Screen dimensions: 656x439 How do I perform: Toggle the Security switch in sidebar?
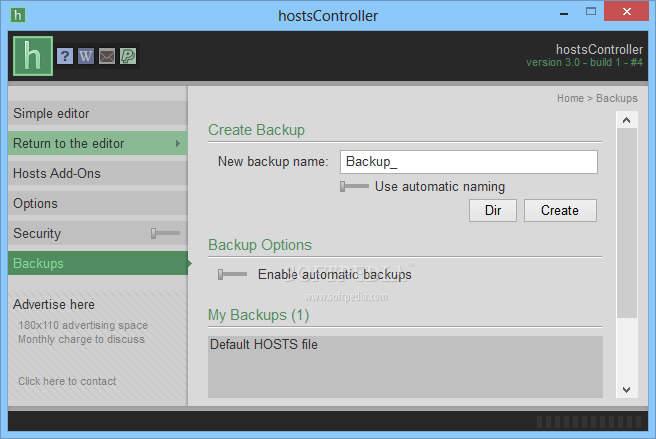pyautogui.click(x=165, y=233)
